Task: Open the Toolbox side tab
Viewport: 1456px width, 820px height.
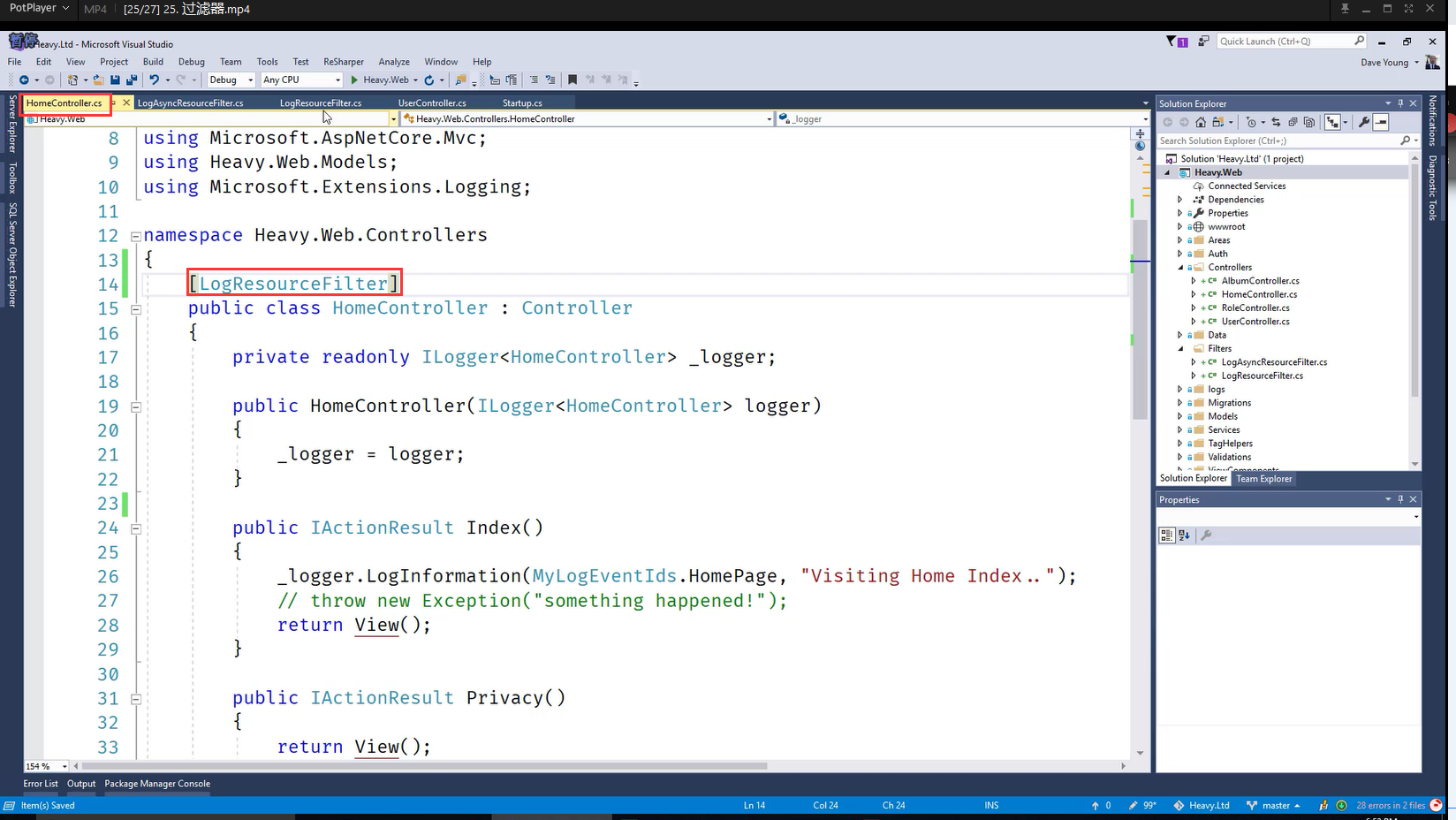Action: tap(12, 178)
